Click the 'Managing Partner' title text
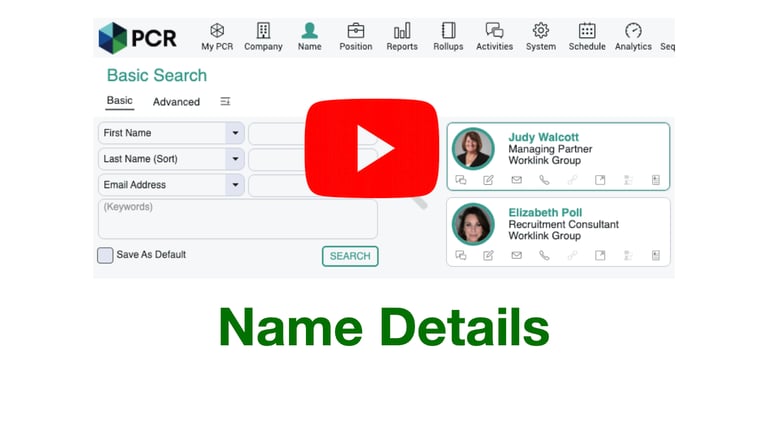The width and height of the screenshot is (768, 431). point(550,149)
